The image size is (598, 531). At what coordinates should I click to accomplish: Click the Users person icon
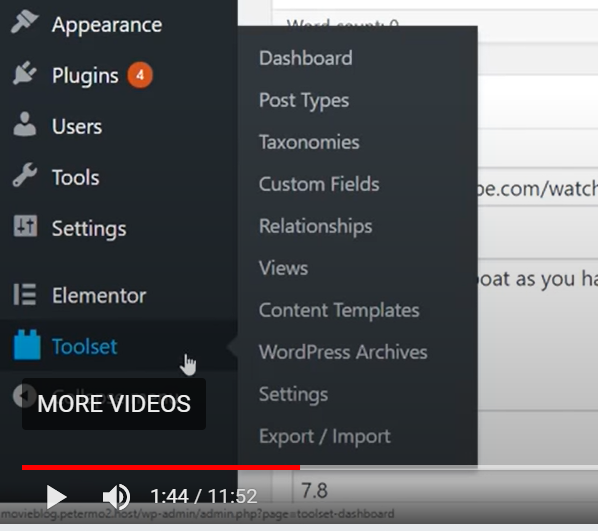(x=24, y=124)
